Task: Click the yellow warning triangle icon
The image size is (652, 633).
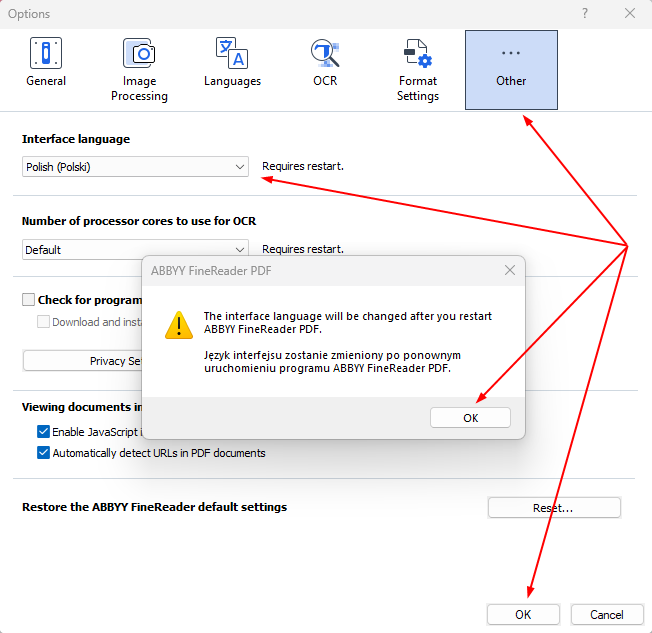Action: coord(179,325)
